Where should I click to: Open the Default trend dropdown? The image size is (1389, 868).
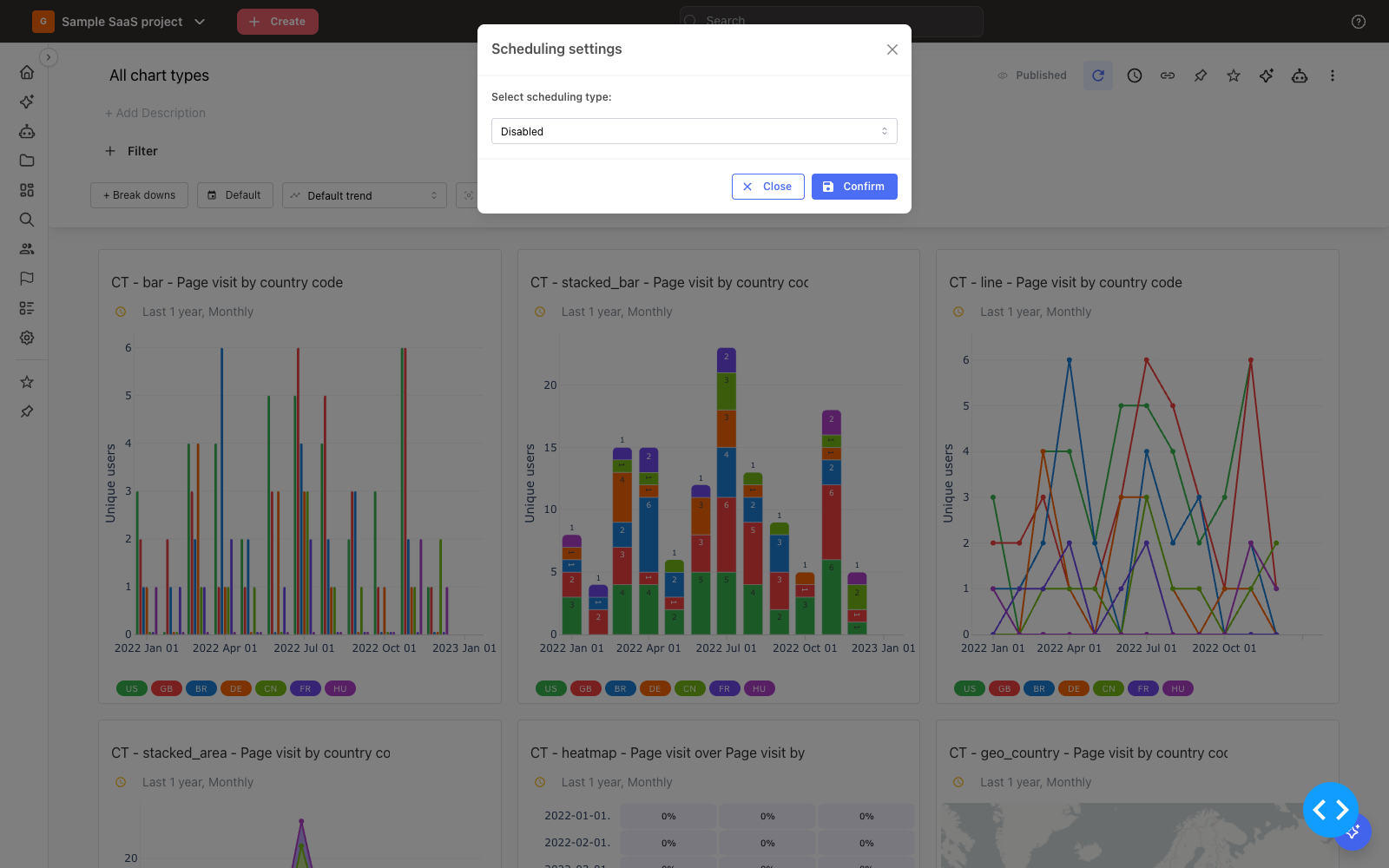365,195
